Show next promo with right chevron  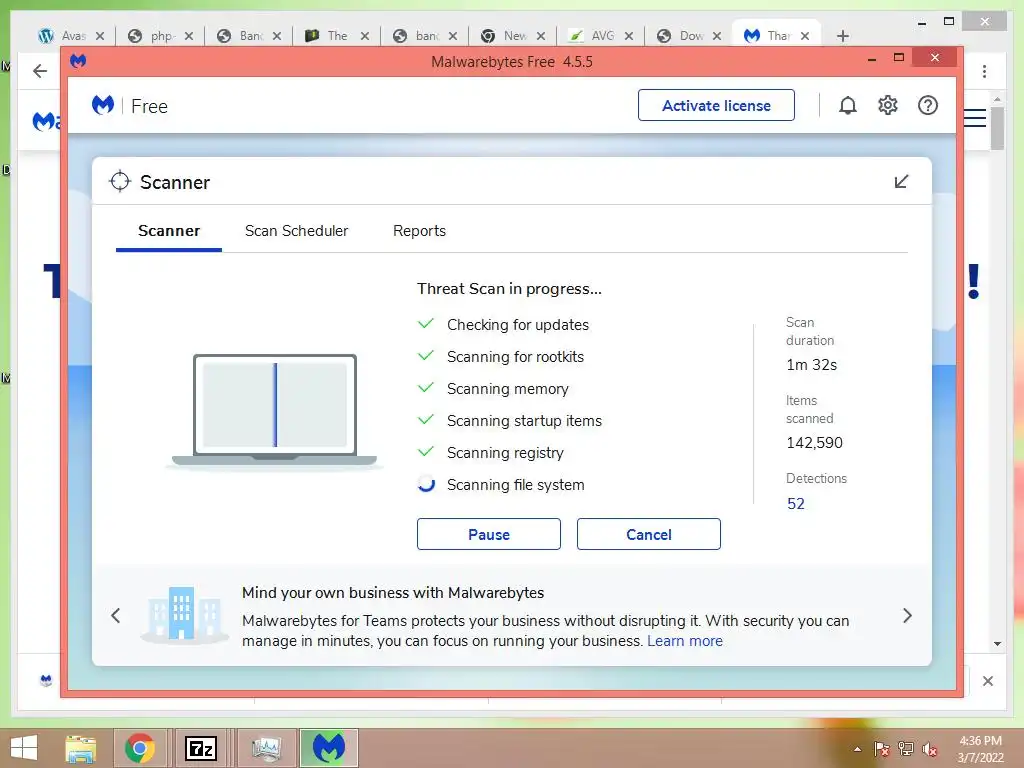pyautogui.click(x=907, y=615)
